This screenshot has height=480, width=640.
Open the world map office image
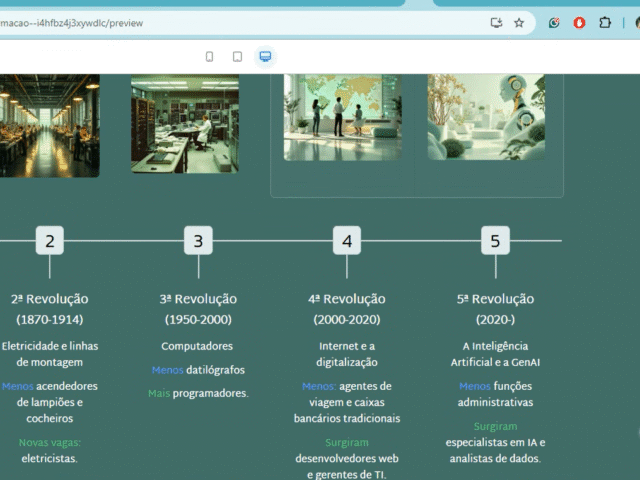pyautogui.click(x=342, y=116)
